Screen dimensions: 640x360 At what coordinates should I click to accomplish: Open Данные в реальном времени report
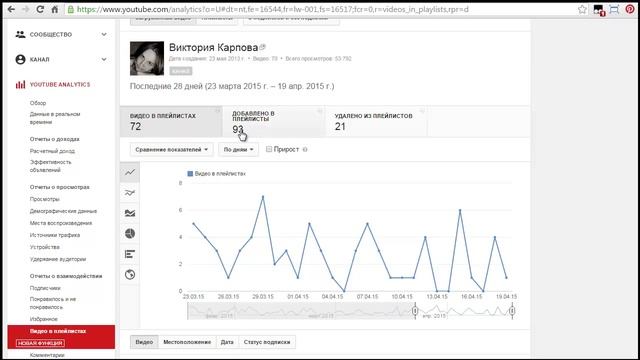click(x=55, y=118)
